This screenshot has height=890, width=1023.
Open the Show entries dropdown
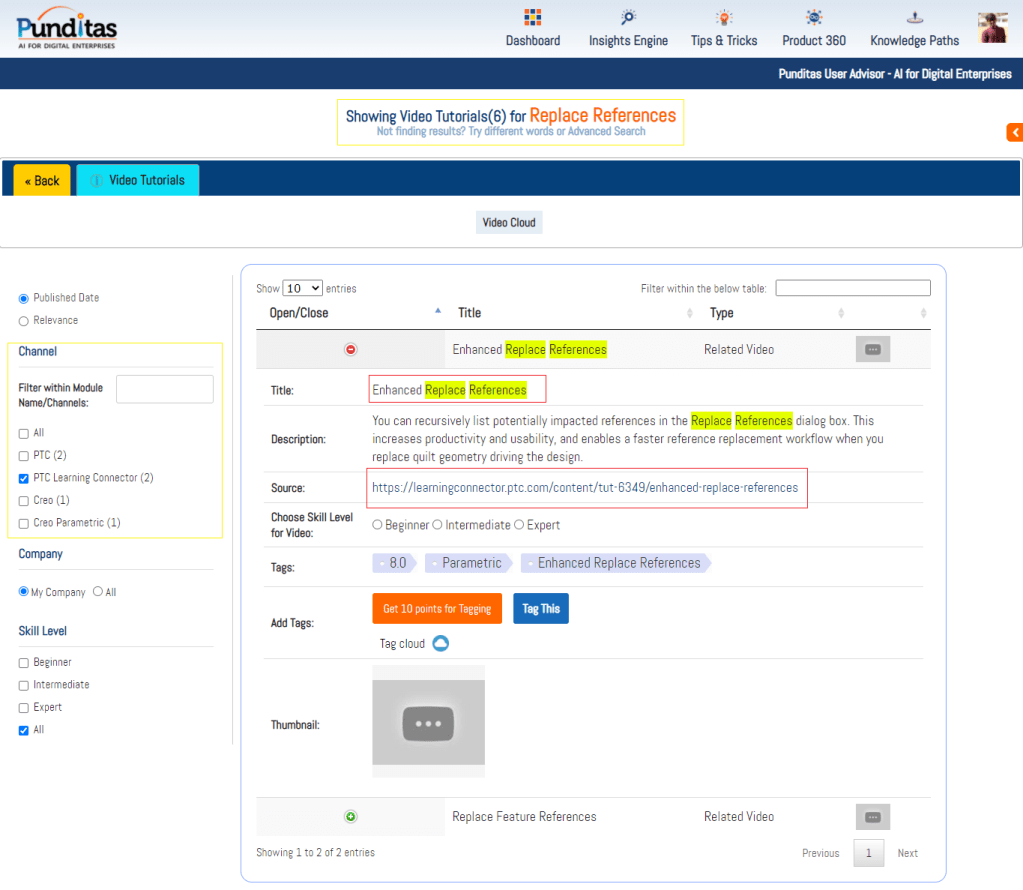coord(302,288)
